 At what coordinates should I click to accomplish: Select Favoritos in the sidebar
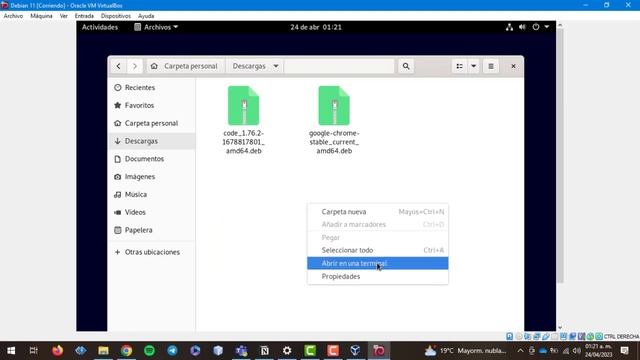click(152, 105)
